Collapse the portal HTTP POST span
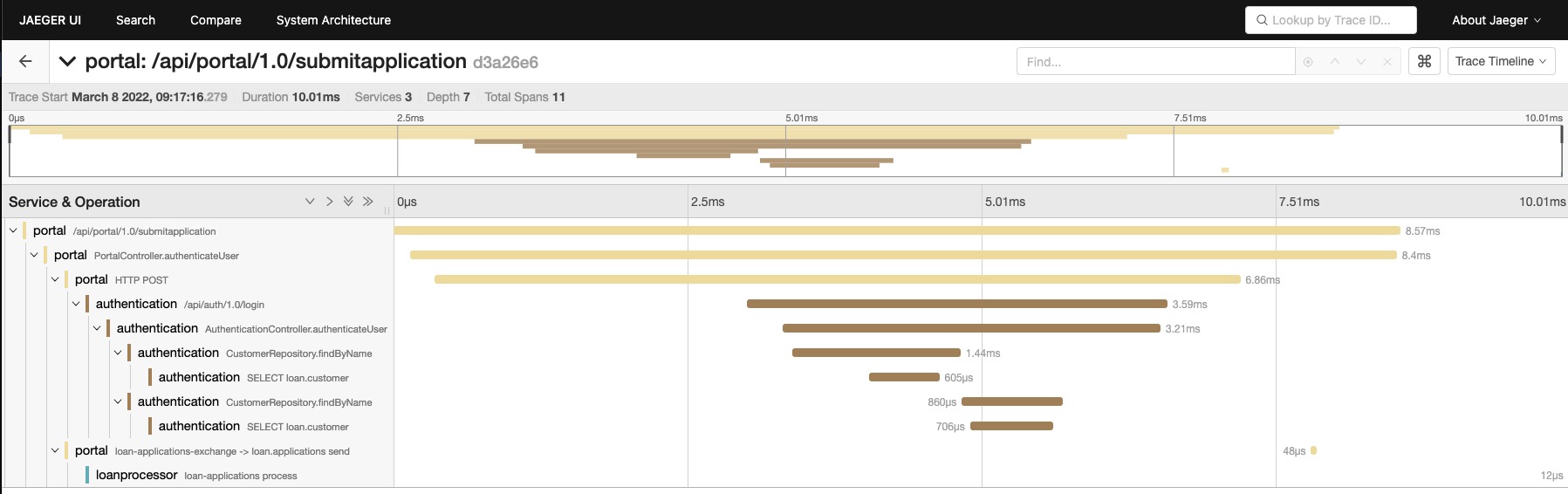Screen dimensions: 1568x494 (55, 280)
